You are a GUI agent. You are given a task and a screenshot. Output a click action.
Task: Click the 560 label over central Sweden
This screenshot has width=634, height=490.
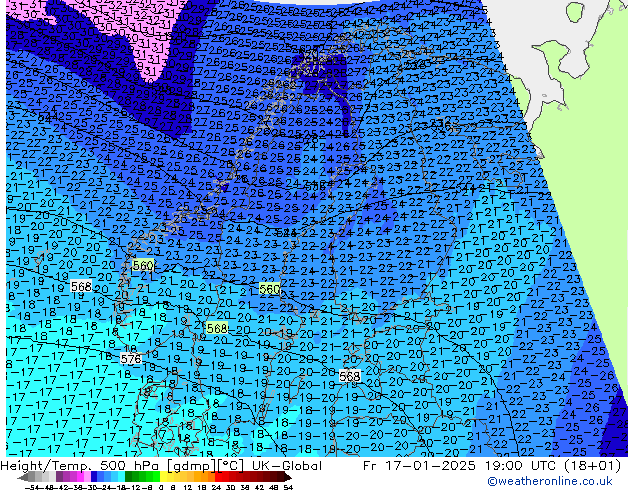270,289
